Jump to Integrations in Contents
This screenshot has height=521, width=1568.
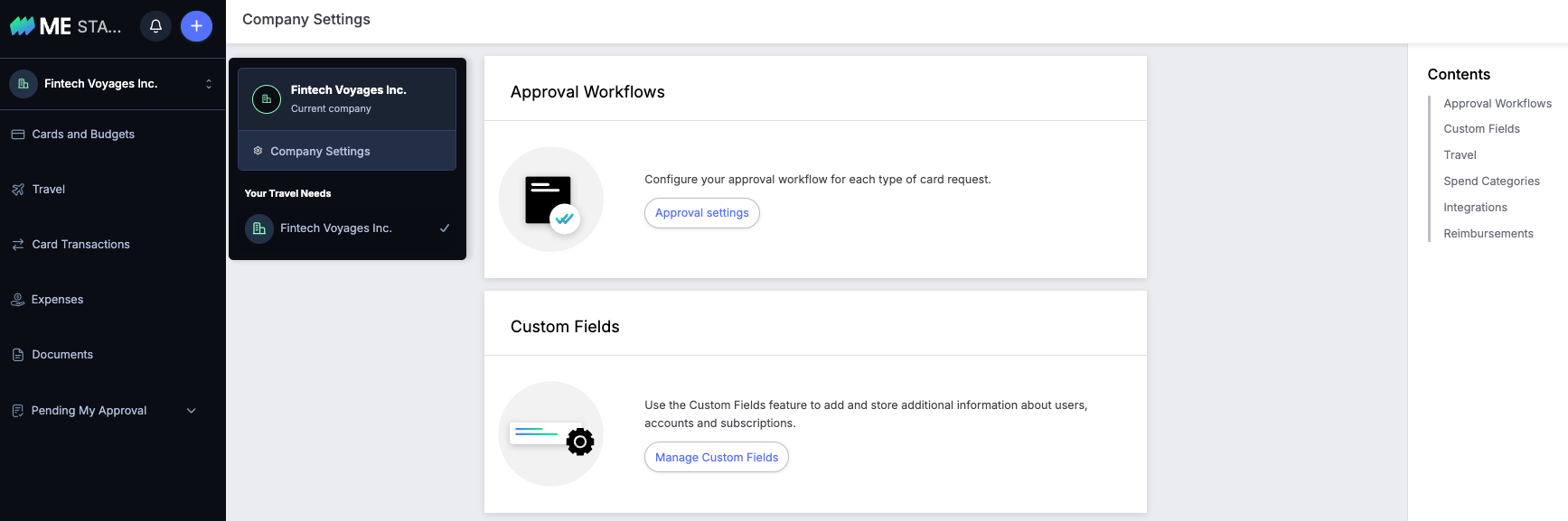point(1475,208)
